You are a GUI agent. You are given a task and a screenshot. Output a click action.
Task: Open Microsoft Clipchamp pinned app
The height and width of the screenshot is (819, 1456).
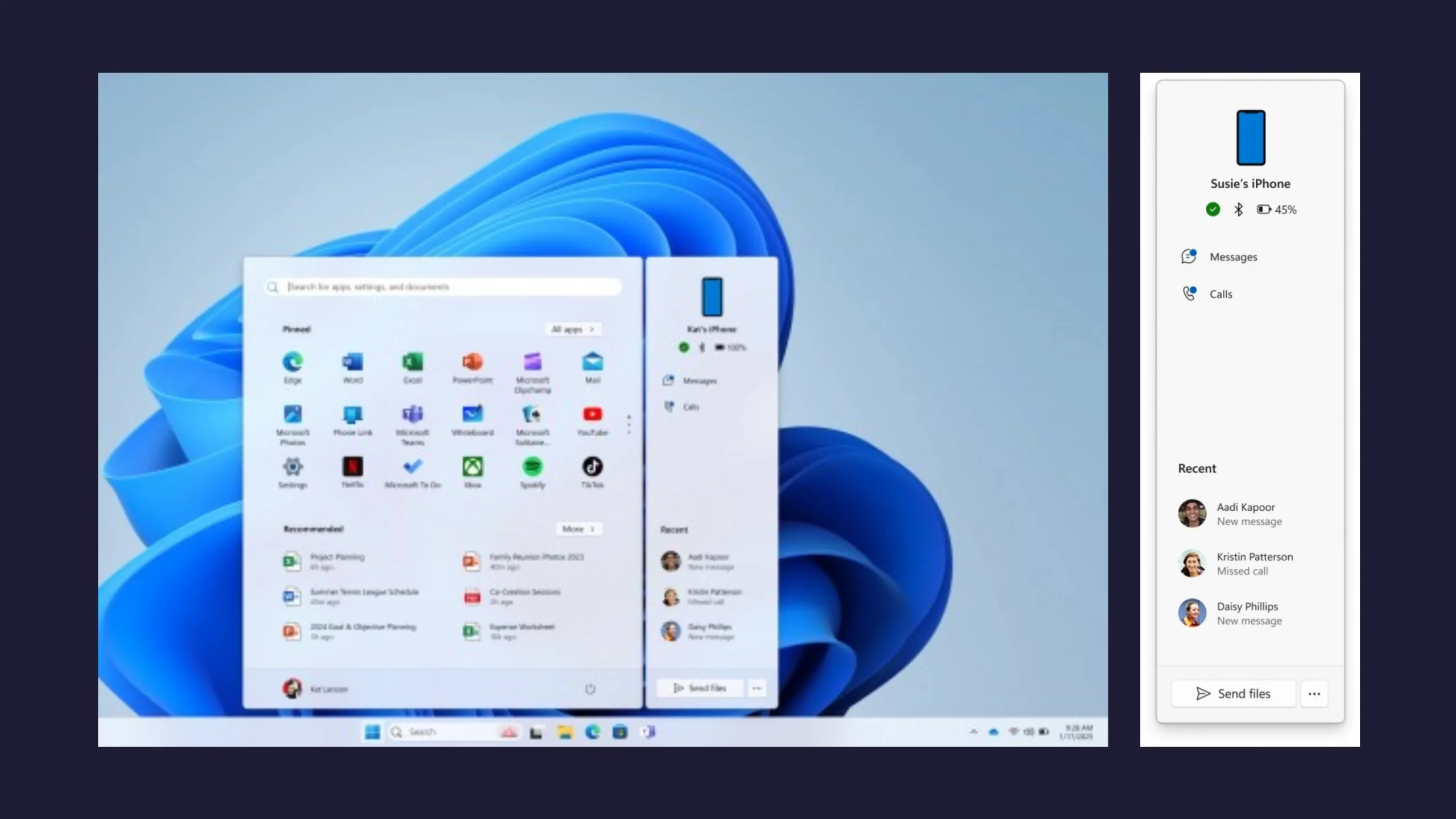pos(532,373)
